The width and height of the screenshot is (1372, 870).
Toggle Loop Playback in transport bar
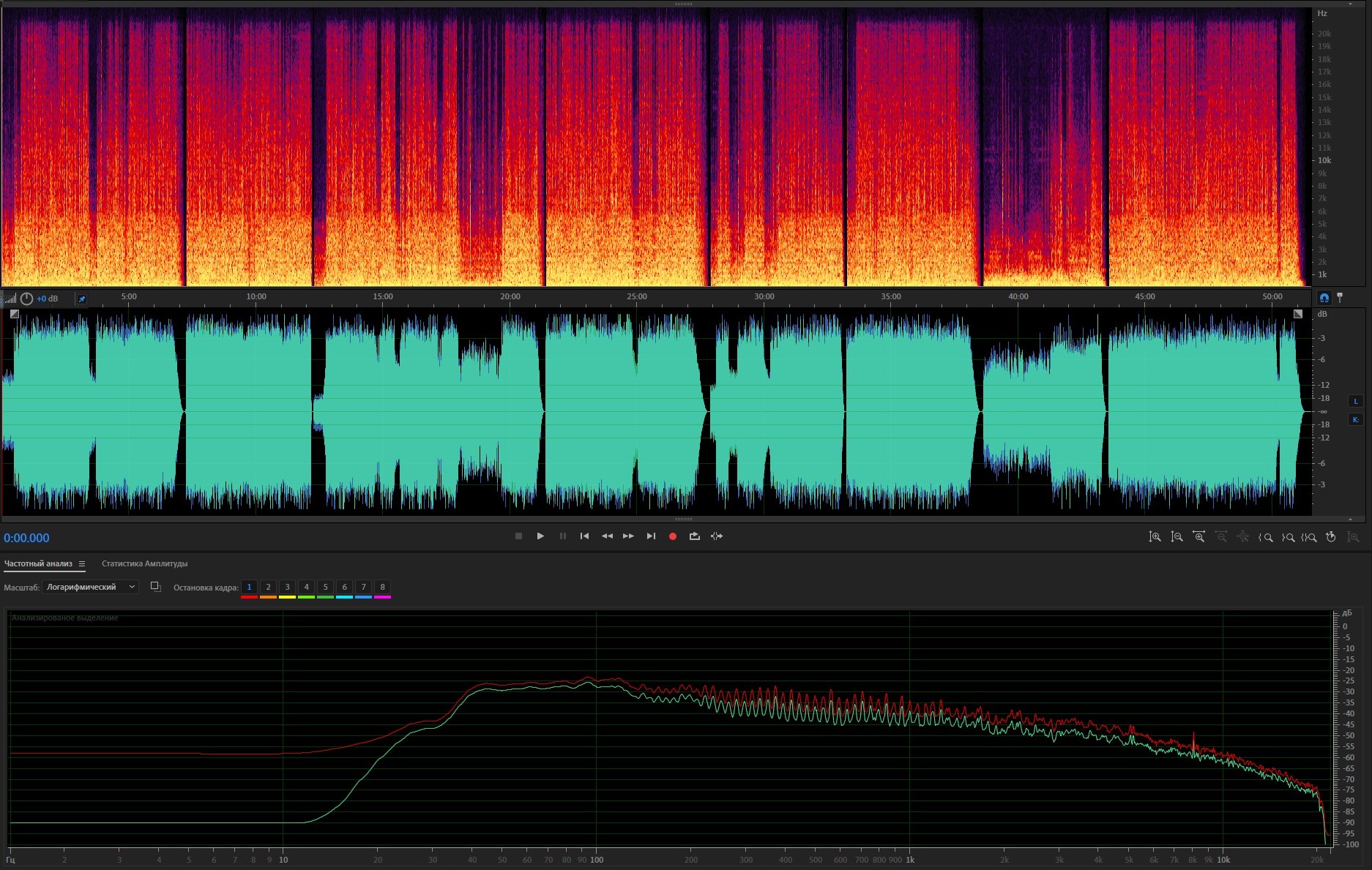(694, 536)
